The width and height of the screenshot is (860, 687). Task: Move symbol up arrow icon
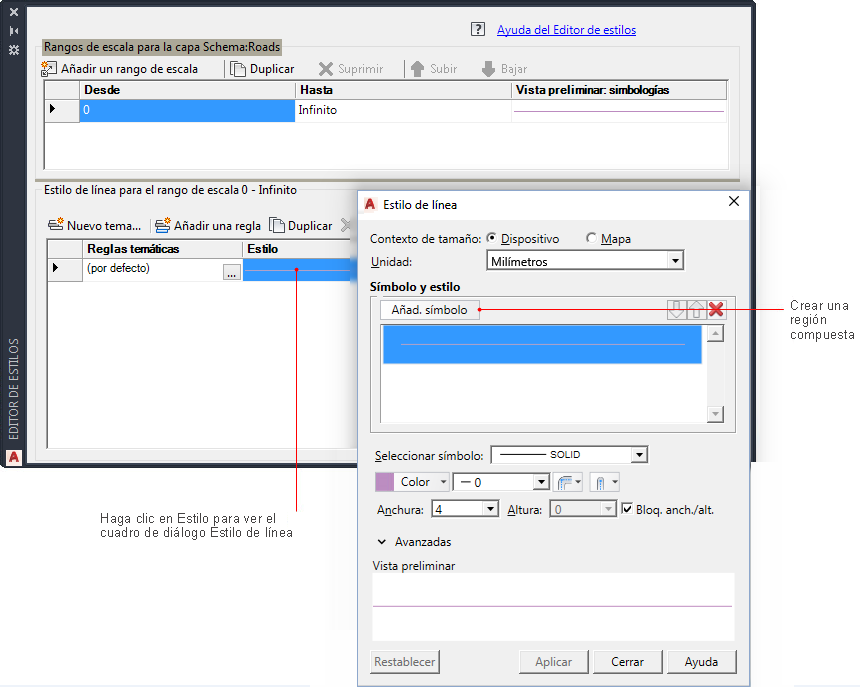[x=696, y=310]
